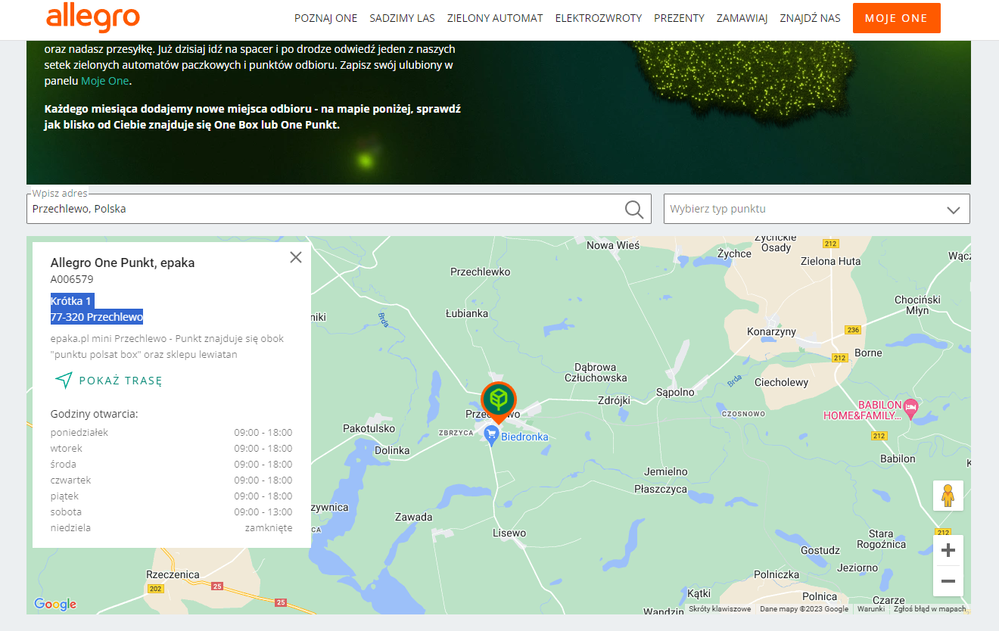This screenshot has width=999, height=631.
Task: Click the Google logo on the map
Action: point(55,604)
